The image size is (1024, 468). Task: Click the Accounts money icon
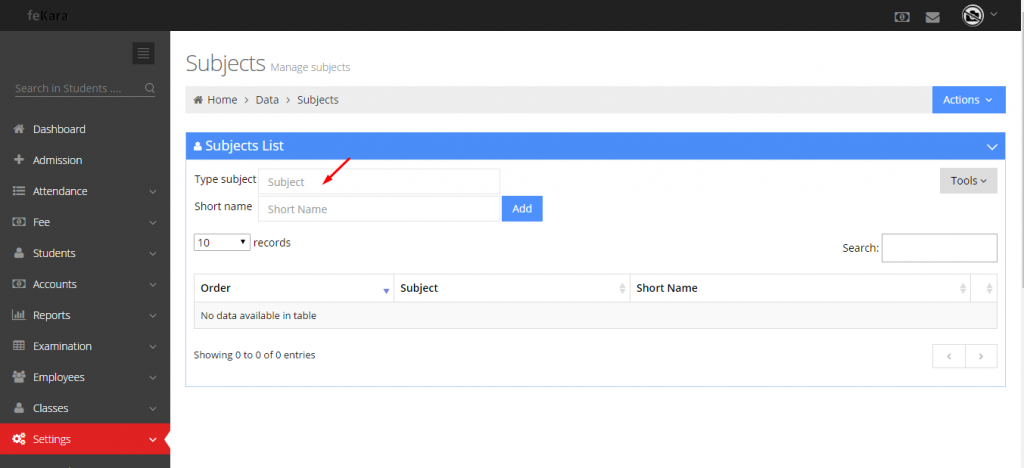[19, 284]
